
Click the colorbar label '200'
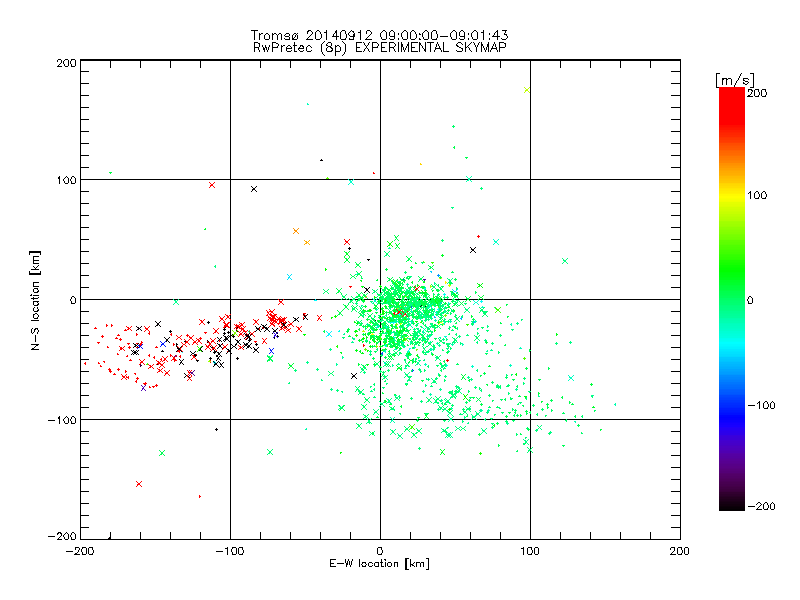tap(757, 93)
